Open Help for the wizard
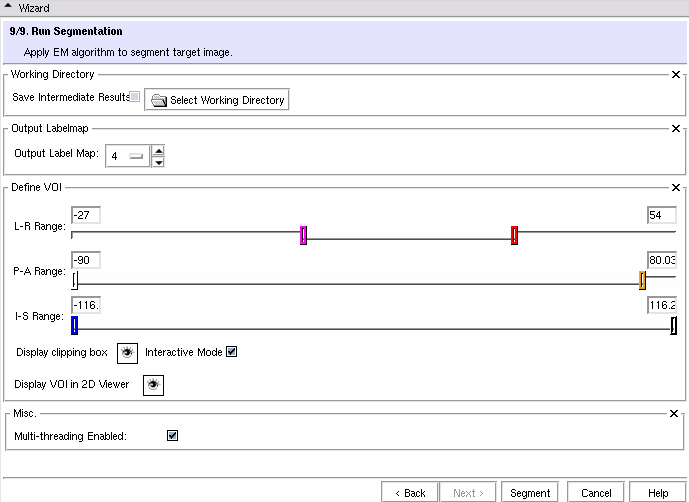The width and height of the screenshot is (689, 502). tap(657, 493)
